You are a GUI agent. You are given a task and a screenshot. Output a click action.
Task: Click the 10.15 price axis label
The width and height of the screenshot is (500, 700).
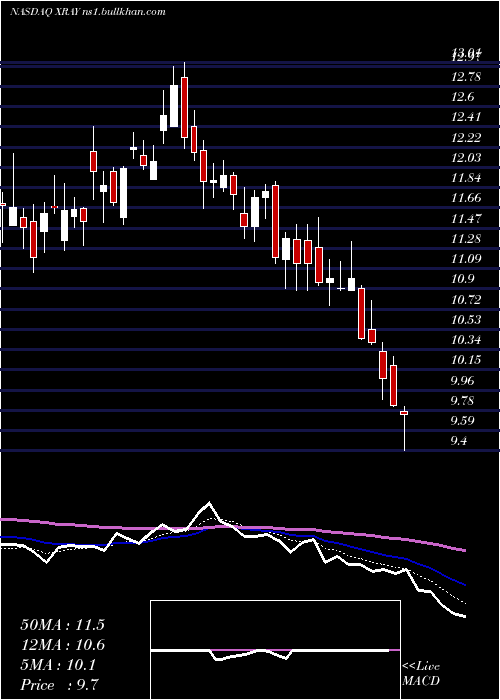coord(466,360)
